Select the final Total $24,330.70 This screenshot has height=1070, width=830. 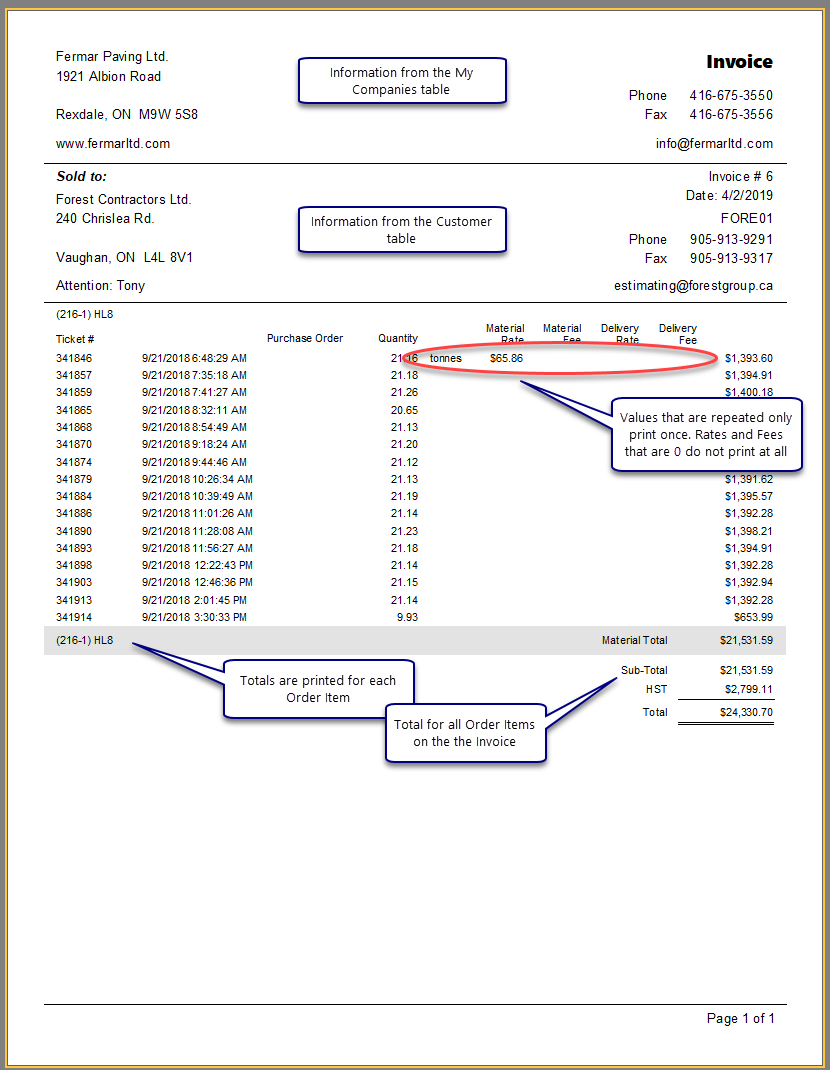click(746, 713)
